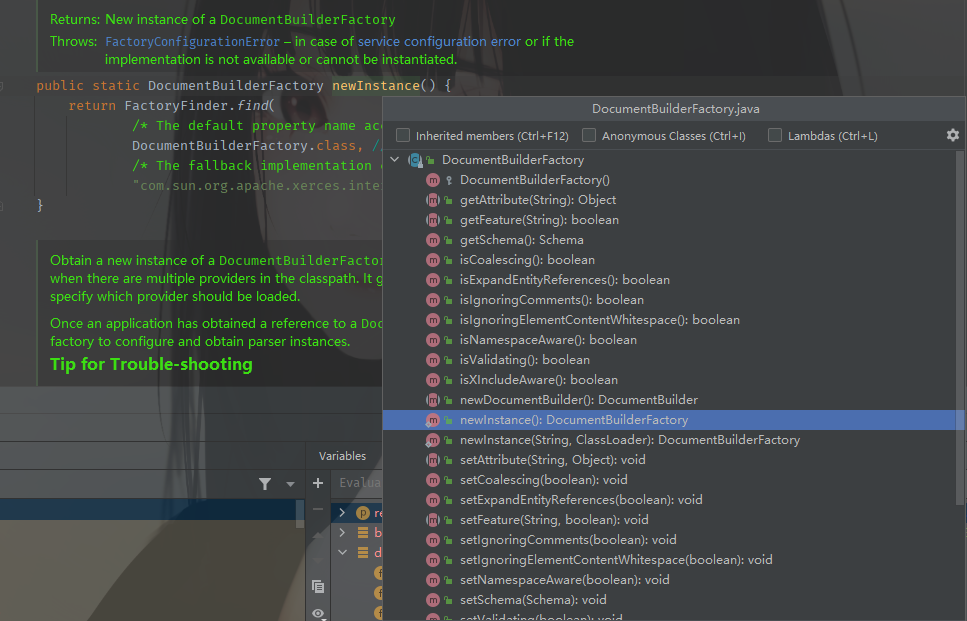Click DocumentBuilderFactory return type in code
Image resolution: width=967 pixels, height=621 pixels.
236,86
